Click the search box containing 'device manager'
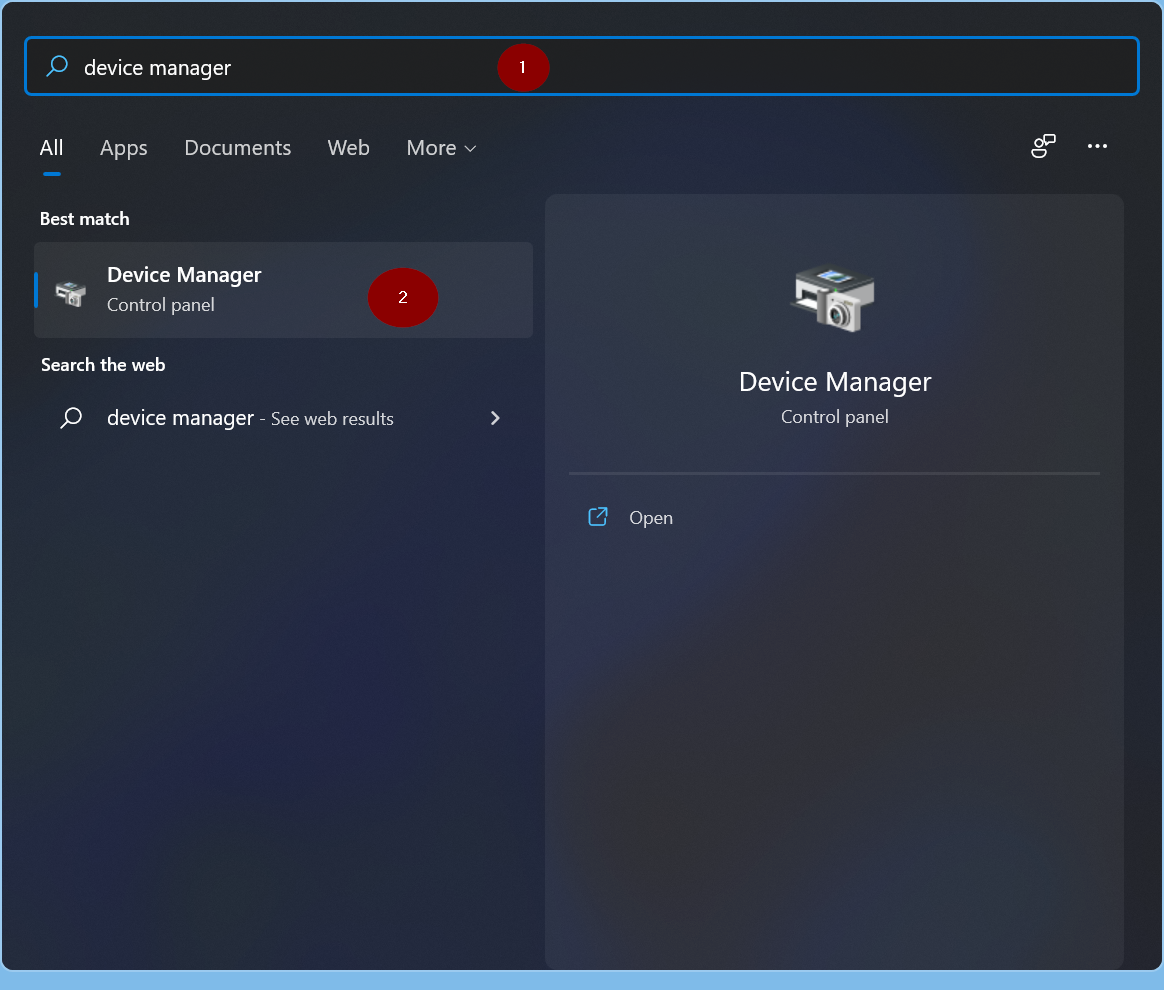Image resolution: width=1164 pixels, height=990 pixels. tap(581, 66)
